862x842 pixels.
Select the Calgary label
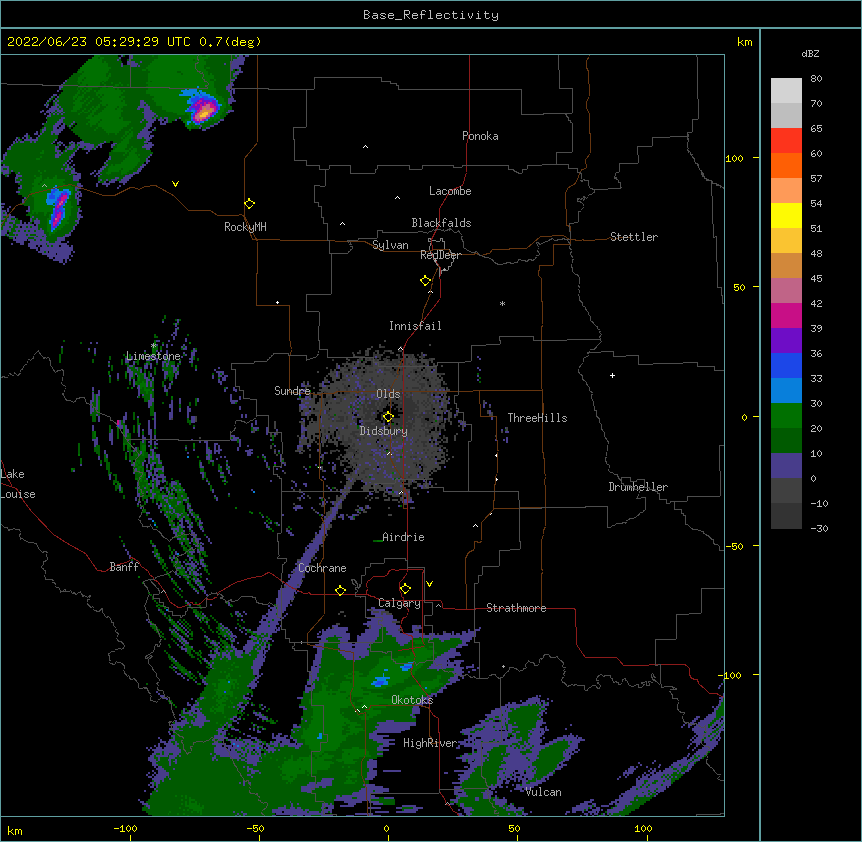[x=399, y=603]
